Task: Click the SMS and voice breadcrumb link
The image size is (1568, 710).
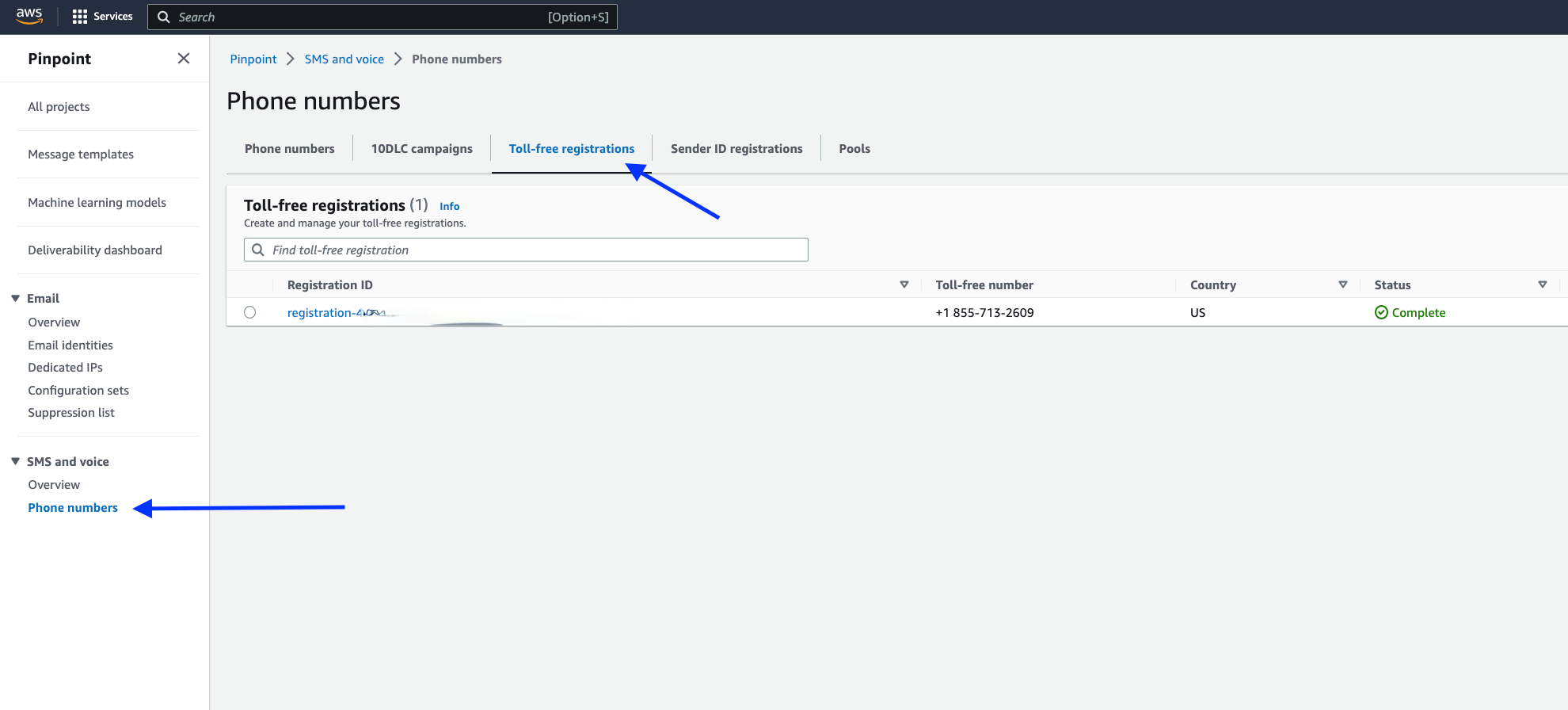Action: click(344, 59)
